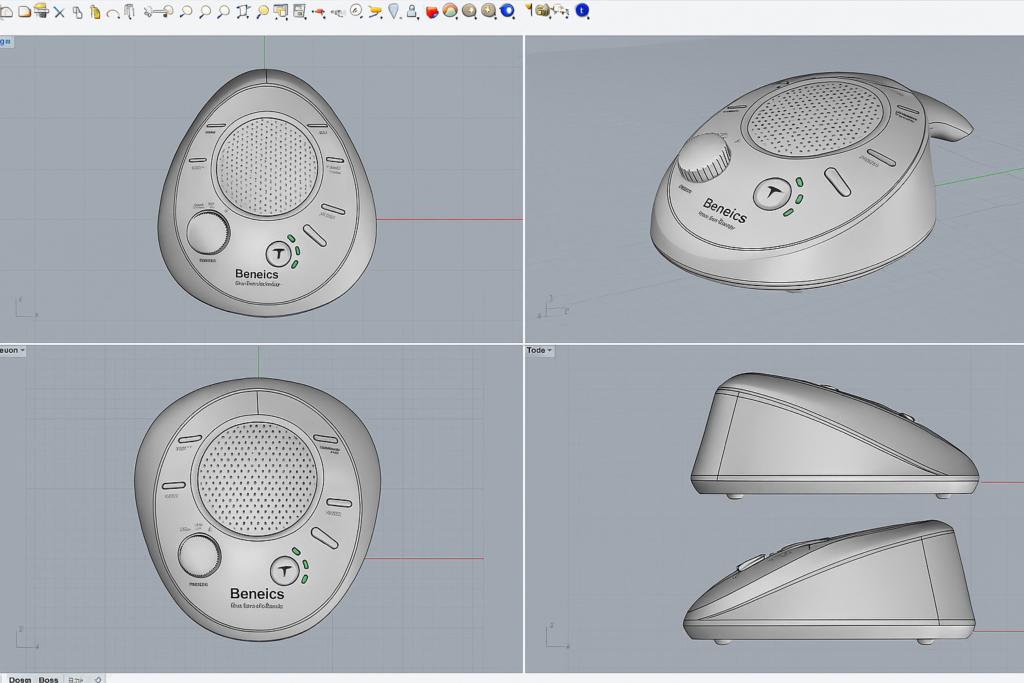Image resolution: width=1024 pixels, height=683 pixels.
Task: Switch to the first bottom-left viewport tab
Action: pos(19,679)
